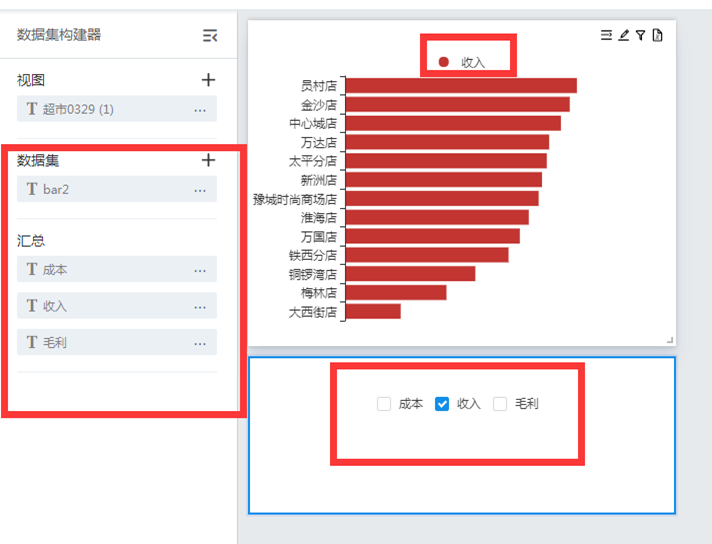The image size is (712, 544).
Task: Click the chart edit pencil icon
Action: pyautogui.click(x=623, y=35)
